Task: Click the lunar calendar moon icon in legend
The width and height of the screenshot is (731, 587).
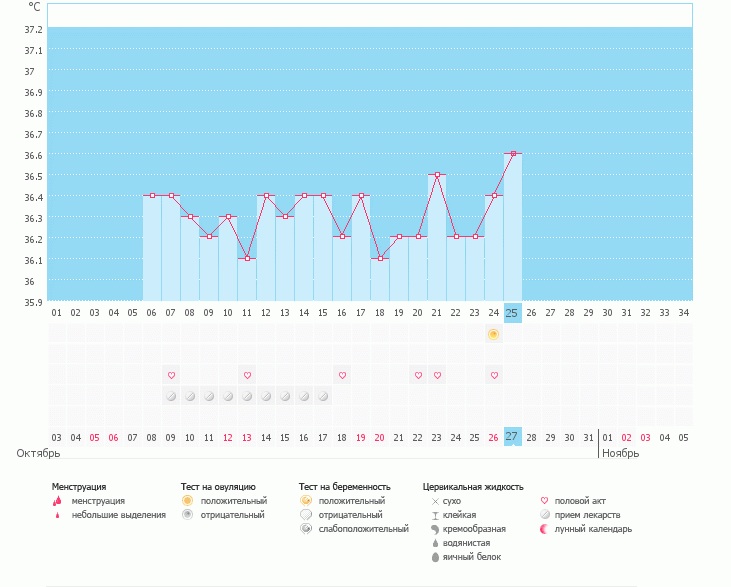Action: tap(544, 529)
